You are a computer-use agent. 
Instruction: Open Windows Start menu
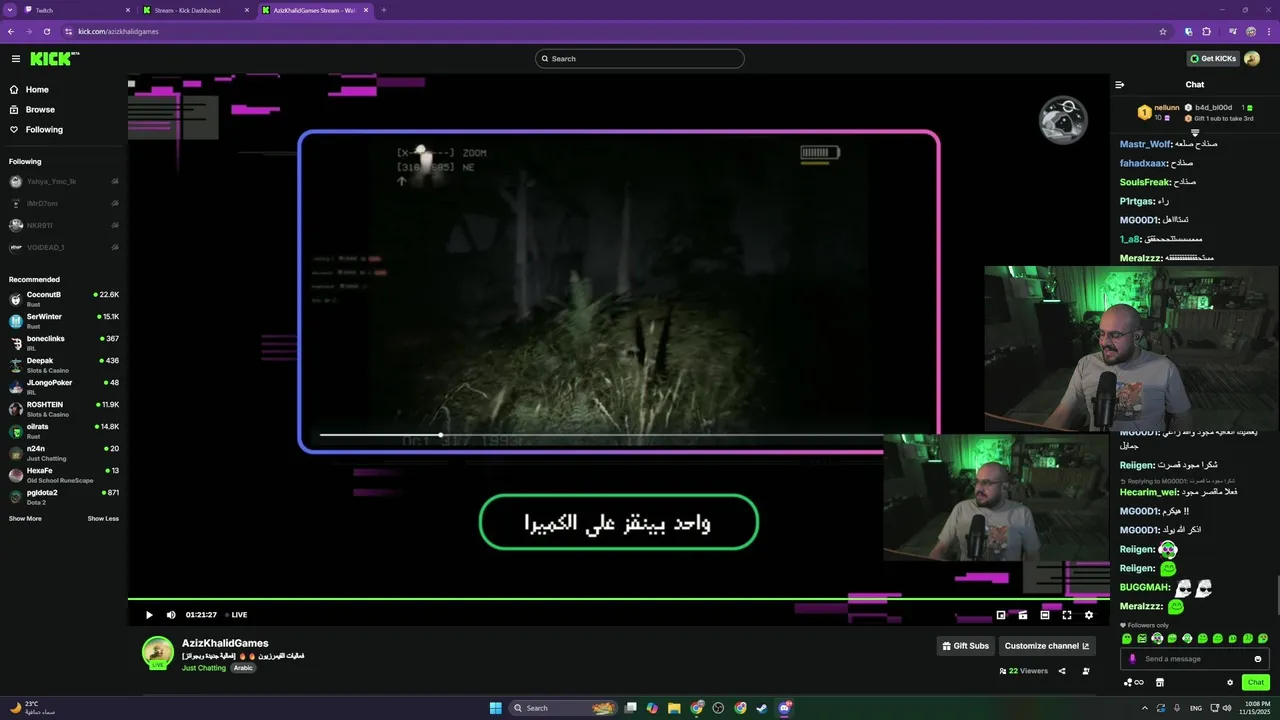tap(495, 708)
